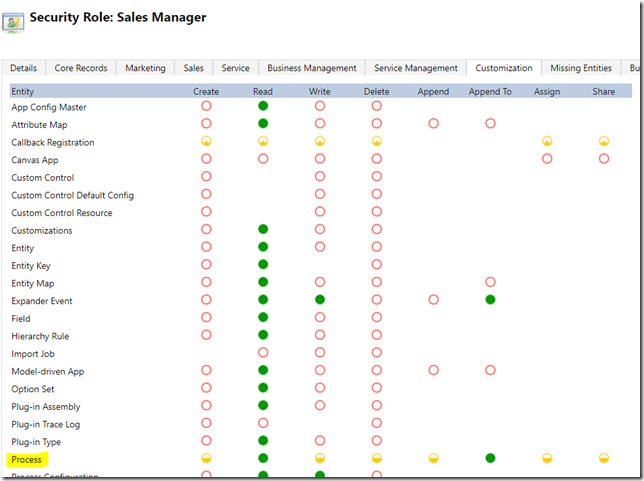Toggle Process Create privilege
Image resolution: width=644 pixels, height=481 pixels.
click(206, 458)
